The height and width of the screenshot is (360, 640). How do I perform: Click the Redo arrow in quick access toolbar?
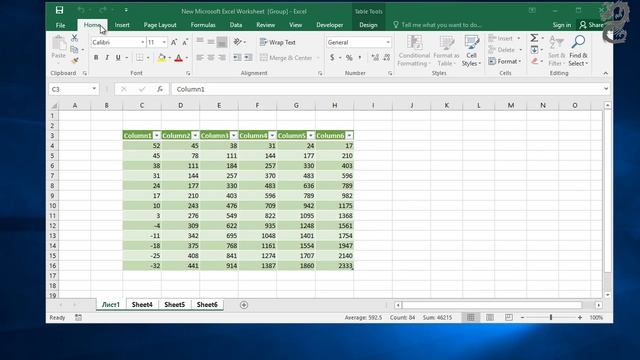tap(102, 10)
